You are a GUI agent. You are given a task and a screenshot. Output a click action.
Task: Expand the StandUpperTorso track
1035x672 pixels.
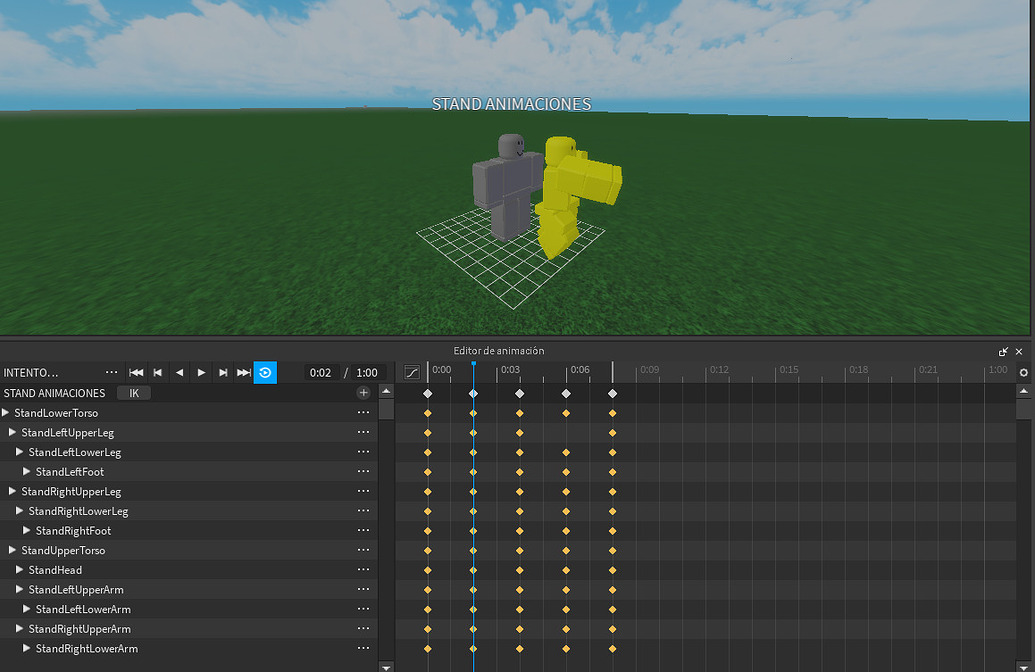(13, 550)
